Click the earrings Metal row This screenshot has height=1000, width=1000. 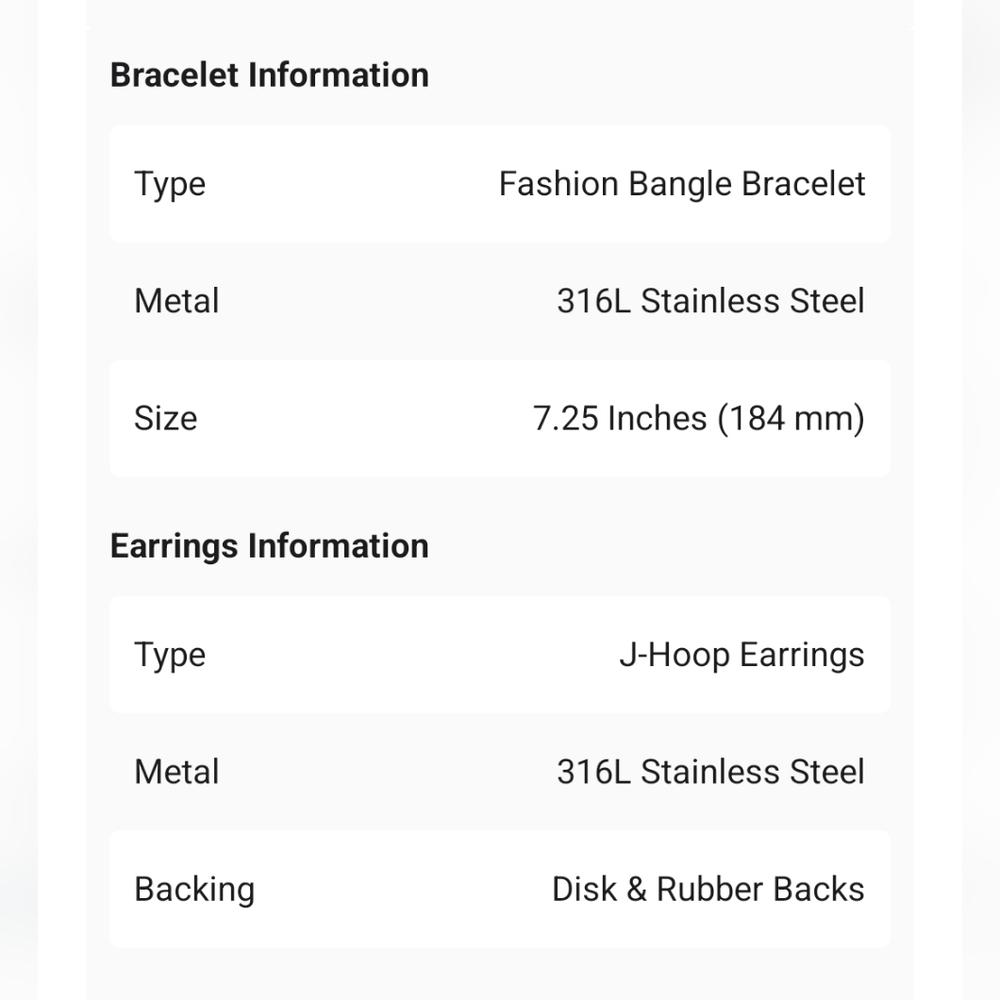click(x=500, y=772)
